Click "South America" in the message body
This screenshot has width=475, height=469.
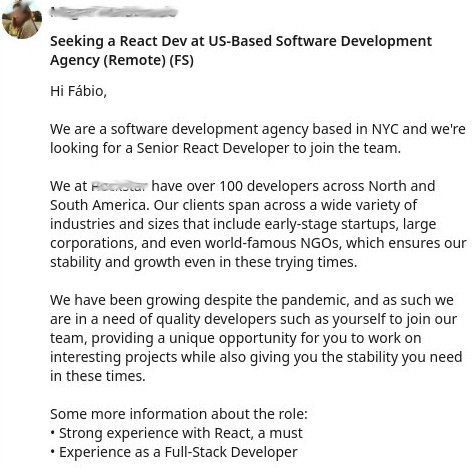(x=99, y=205)
